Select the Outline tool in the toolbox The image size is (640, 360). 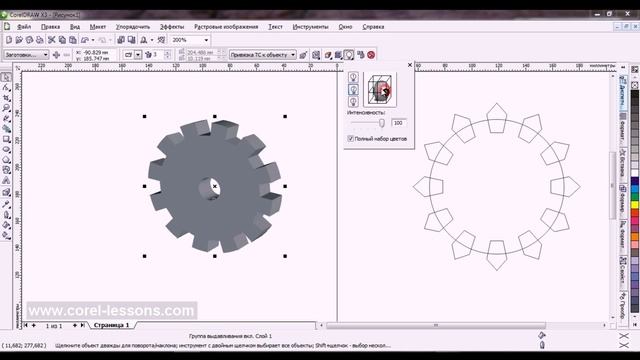6,215
